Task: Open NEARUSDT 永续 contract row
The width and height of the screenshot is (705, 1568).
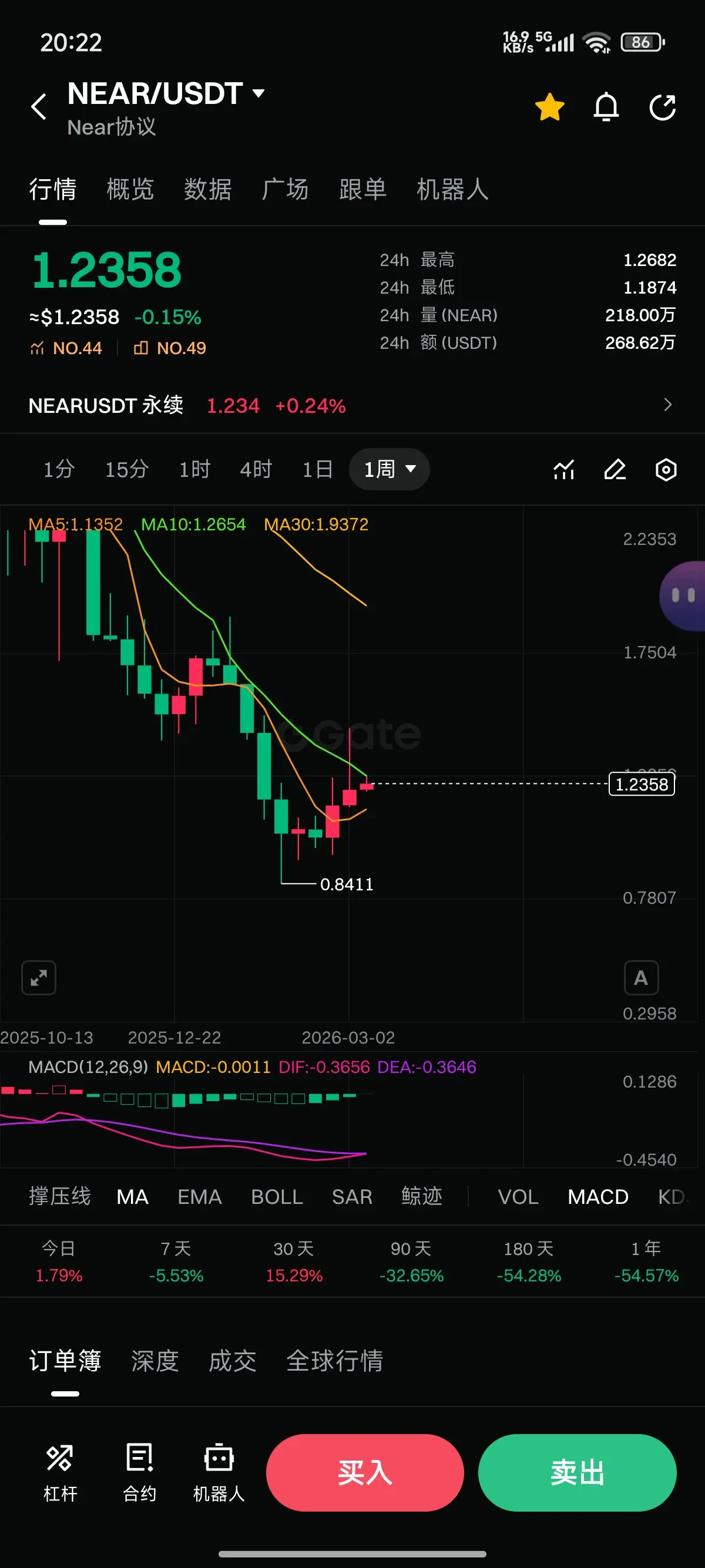Action: click(x=352, y=405)
